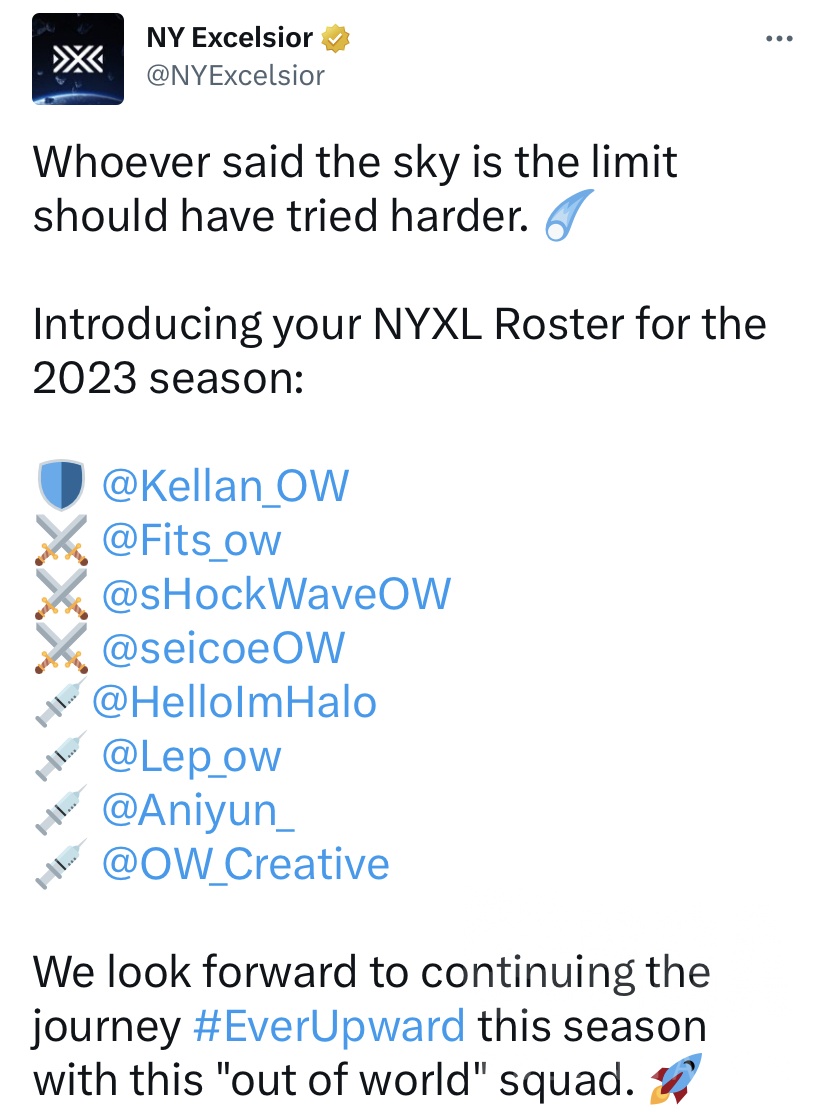
Task: Open the @seicoeOW mention
Action: click(x=223, y=648)
